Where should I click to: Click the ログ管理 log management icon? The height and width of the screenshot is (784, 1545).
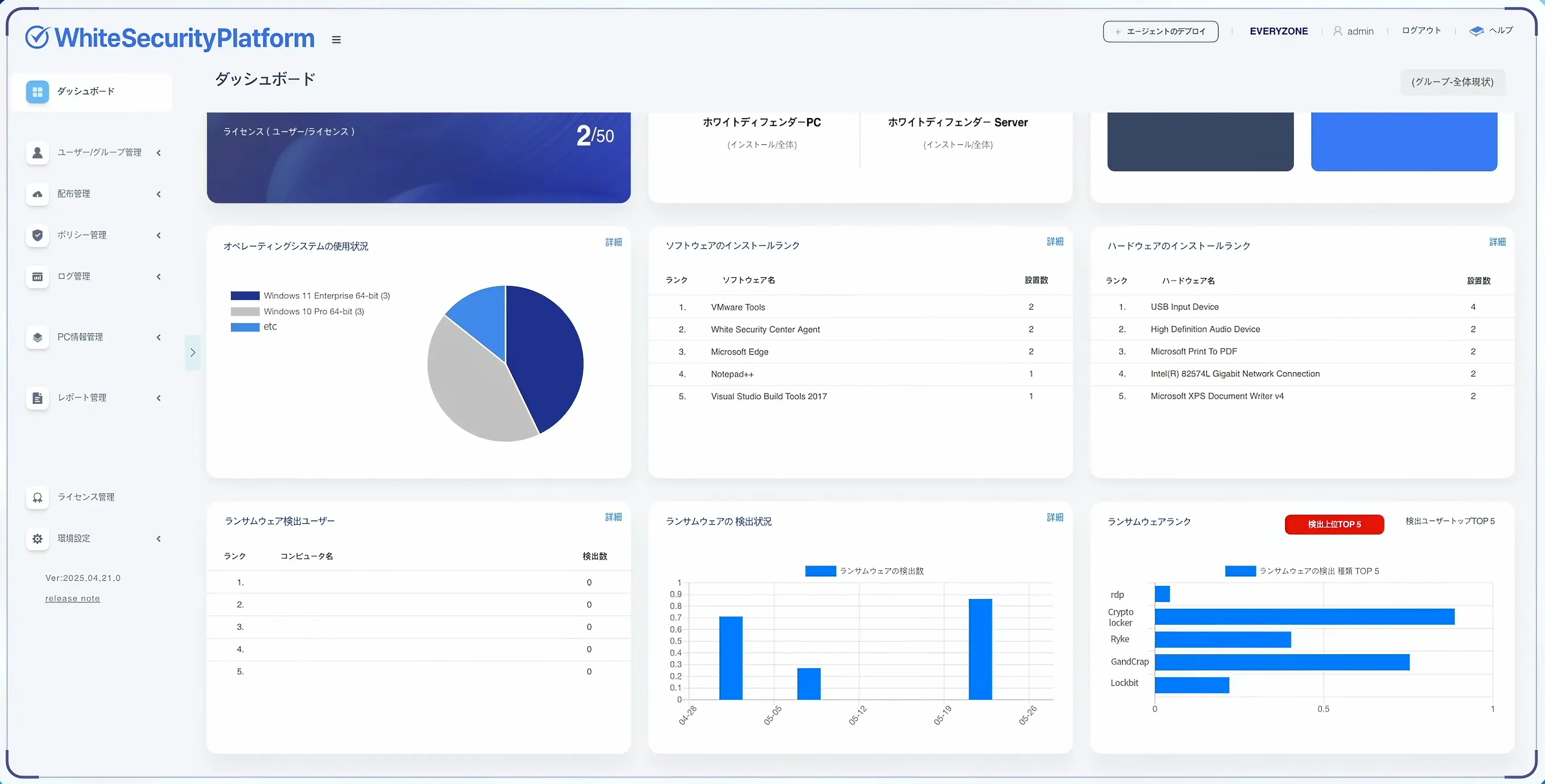click(37, 276)
